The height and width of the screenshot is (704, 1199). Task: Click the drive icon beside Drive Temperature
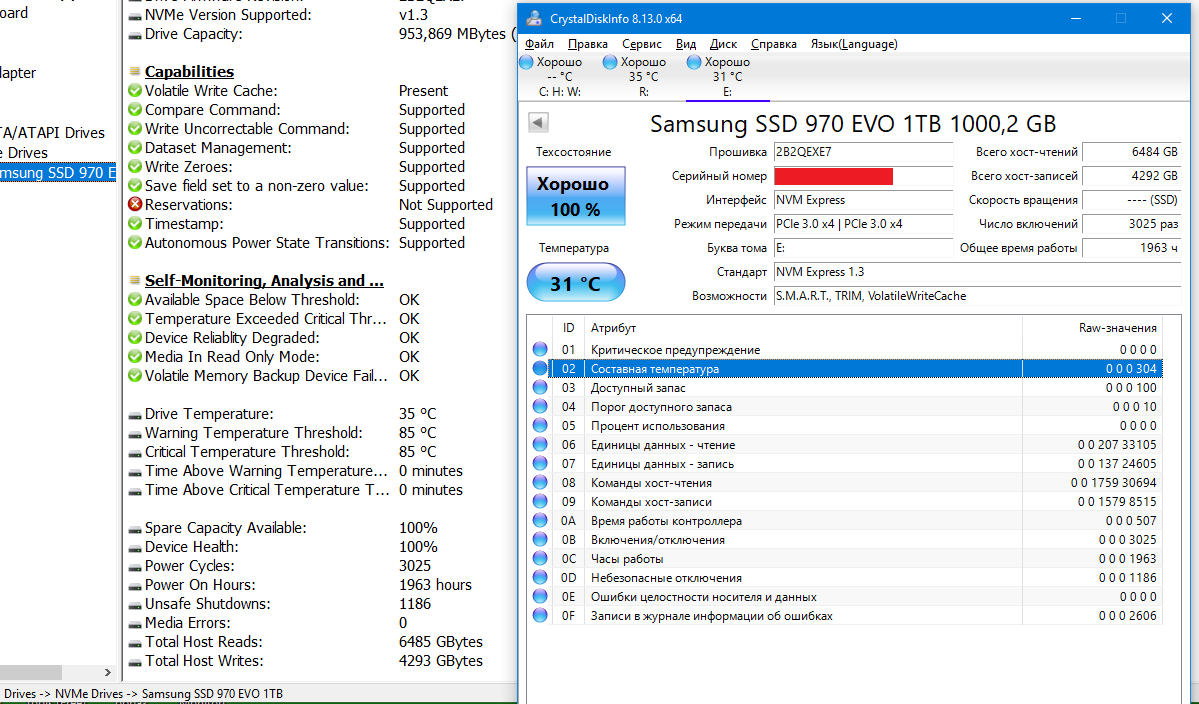pyautogui.click(x=135, y=415)
